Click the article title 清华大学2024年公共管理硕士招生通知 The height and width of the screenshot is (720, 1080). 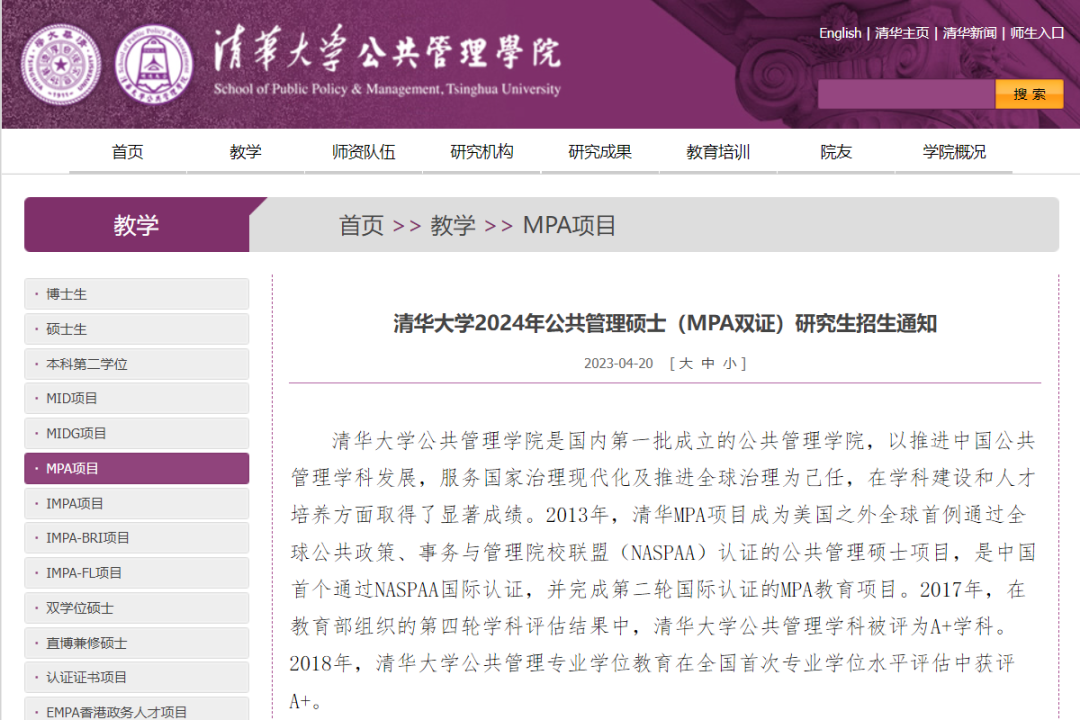point(665,323)
